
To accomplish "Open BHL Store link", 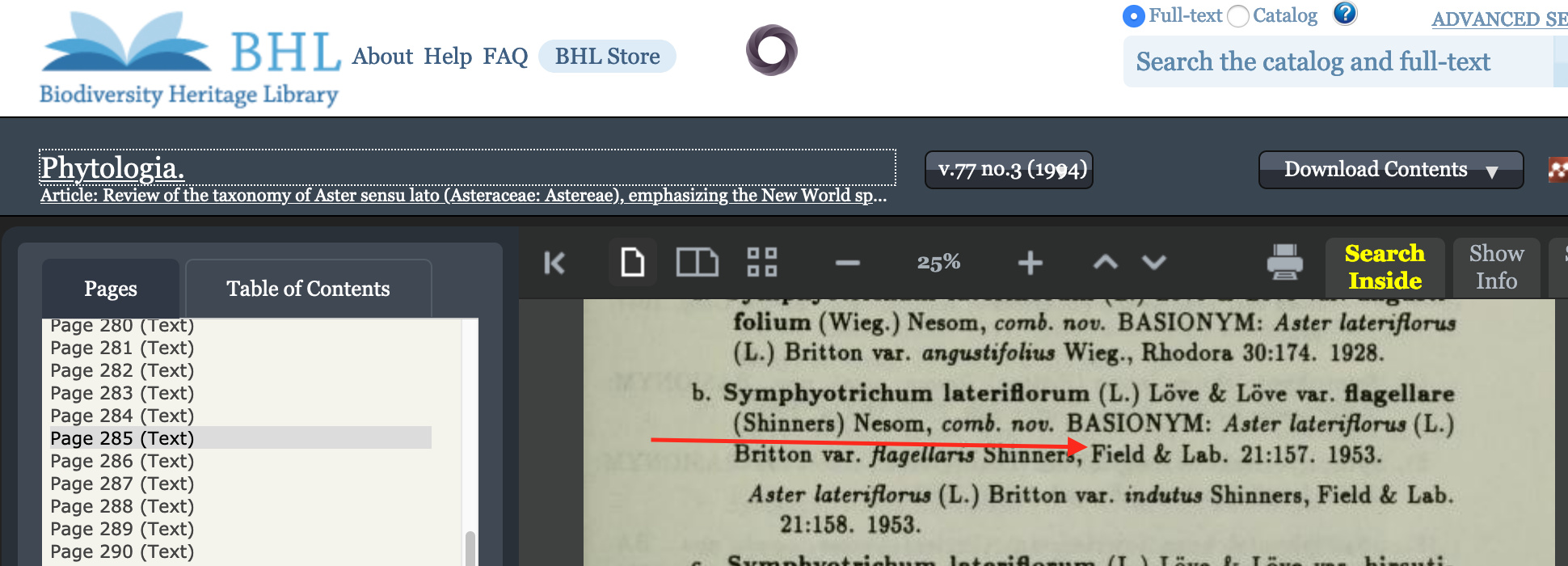I will click(x=607, y=57).
